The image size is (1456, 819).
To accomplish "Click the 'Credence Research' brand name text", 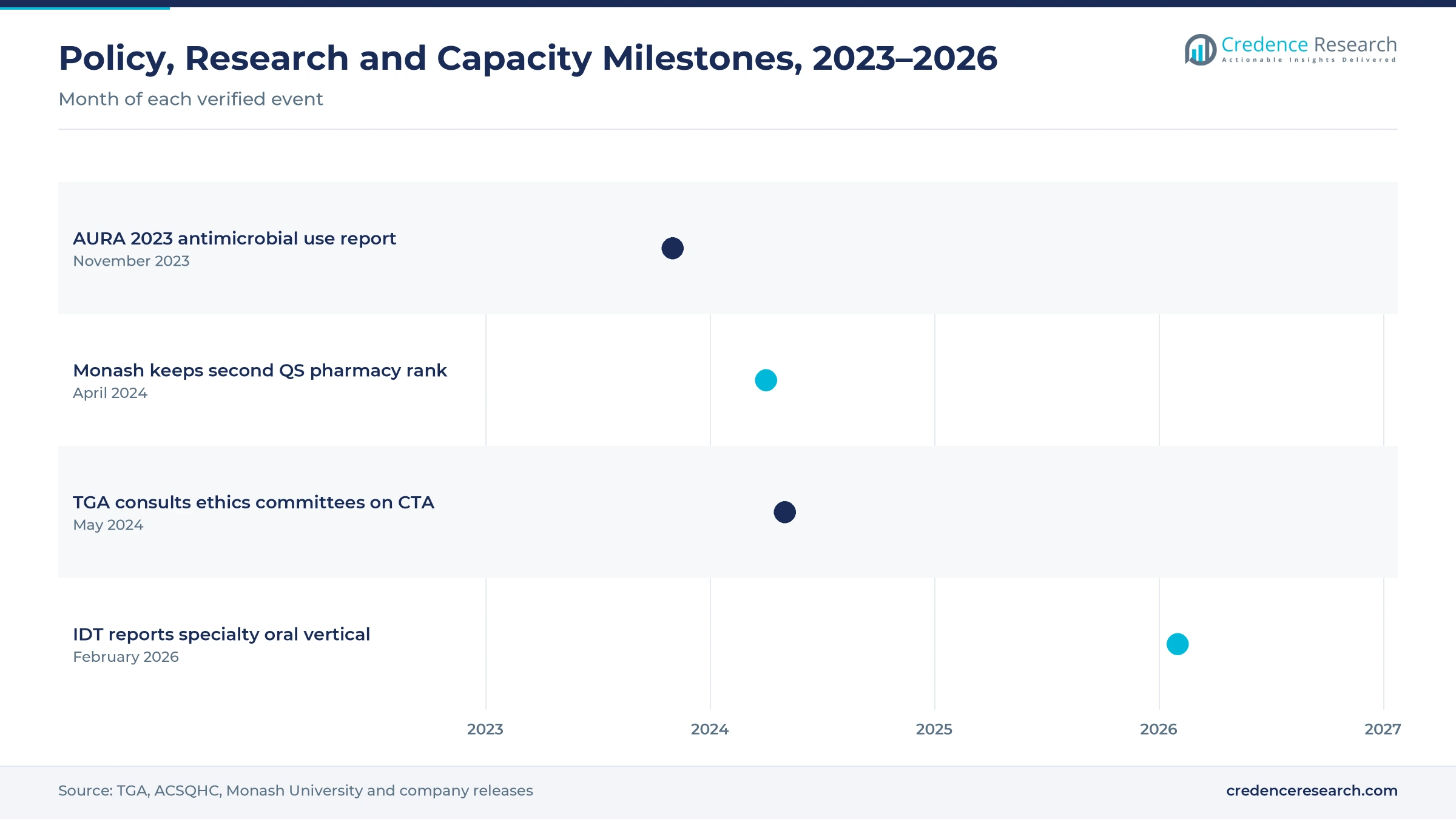I will point(1309,44).
